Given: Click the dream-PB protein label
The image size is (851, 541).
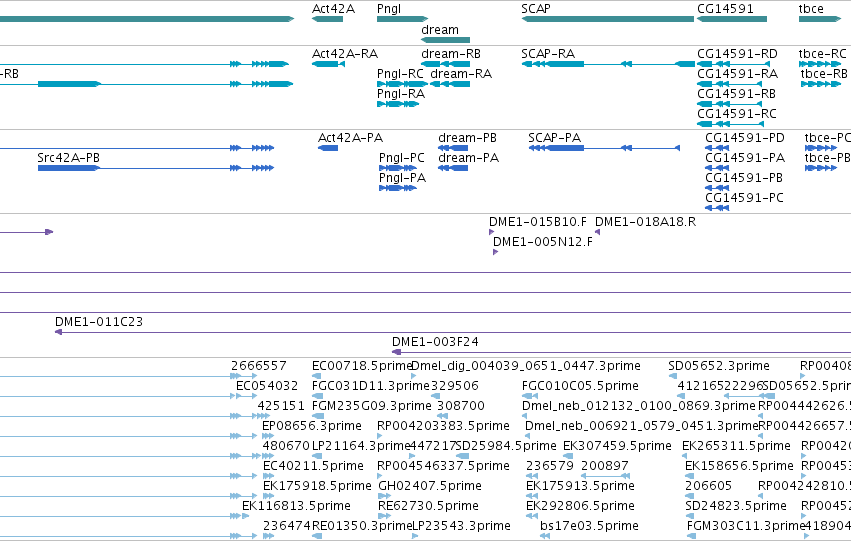Looking at the screenshot, I should [467, 138].
